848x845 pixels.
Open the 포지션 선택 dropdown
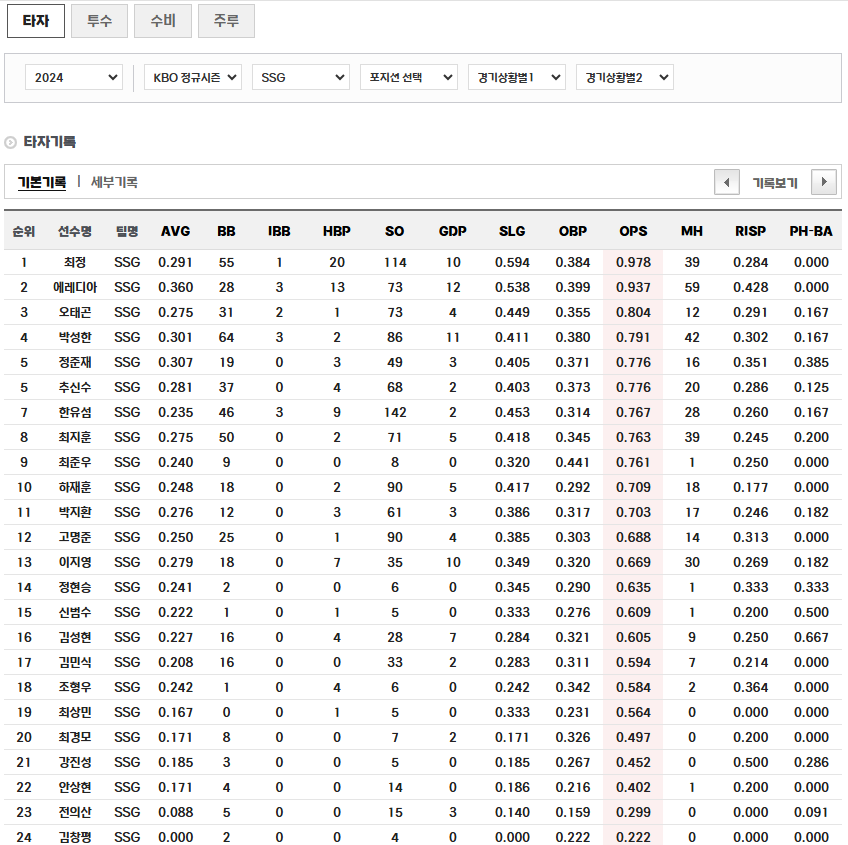(409, 77)
